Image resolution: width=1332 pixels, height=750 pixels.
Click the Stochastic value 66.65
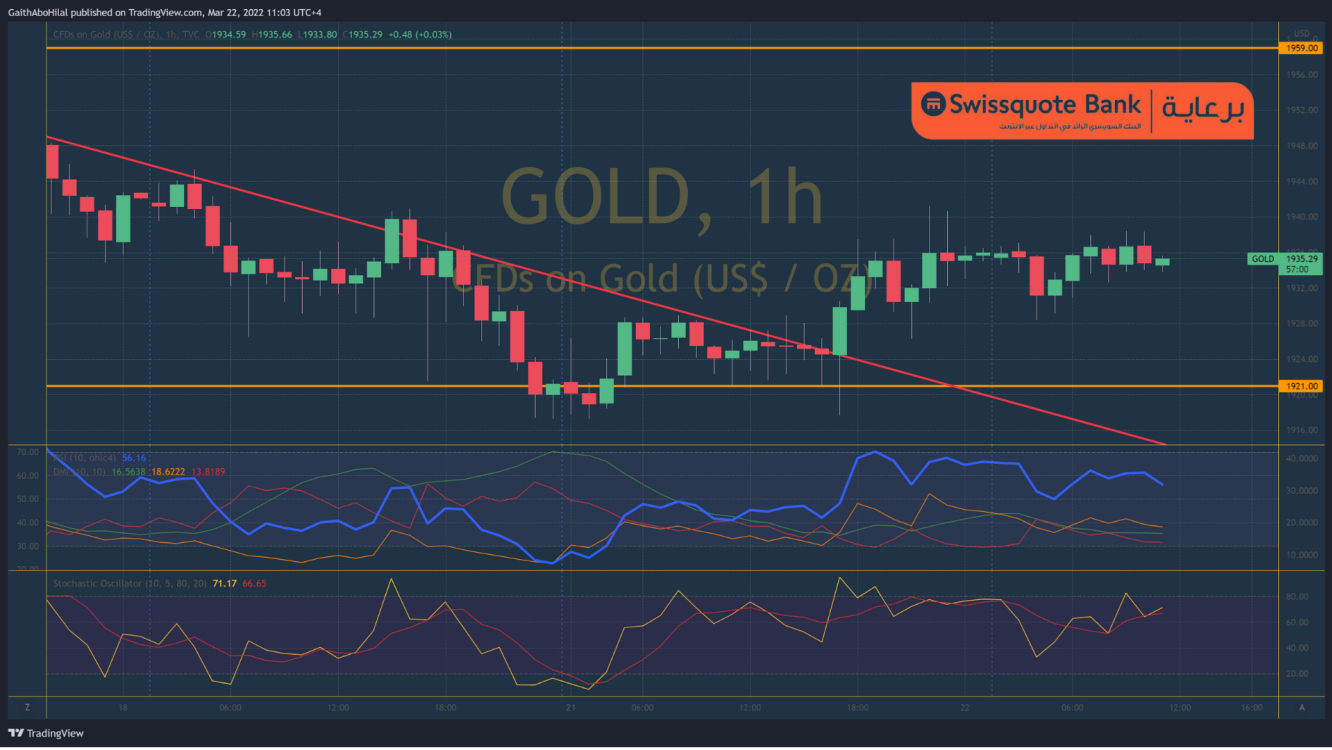[254, 582]
